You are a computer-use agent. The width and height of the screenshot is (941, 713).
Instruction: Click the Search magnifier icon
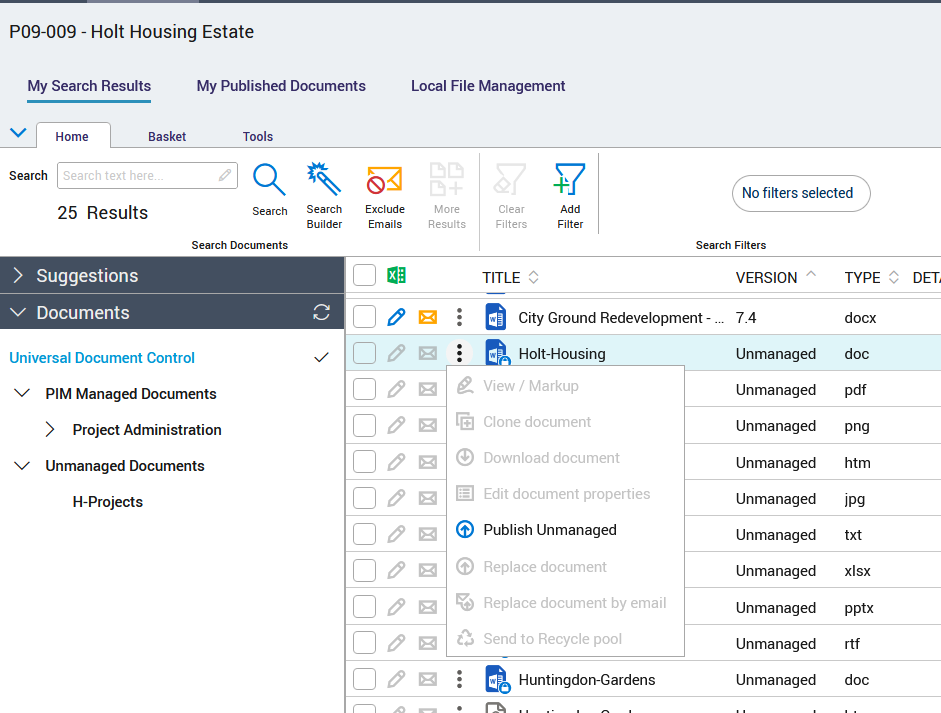pyautogui.click(x=269, y=179)
